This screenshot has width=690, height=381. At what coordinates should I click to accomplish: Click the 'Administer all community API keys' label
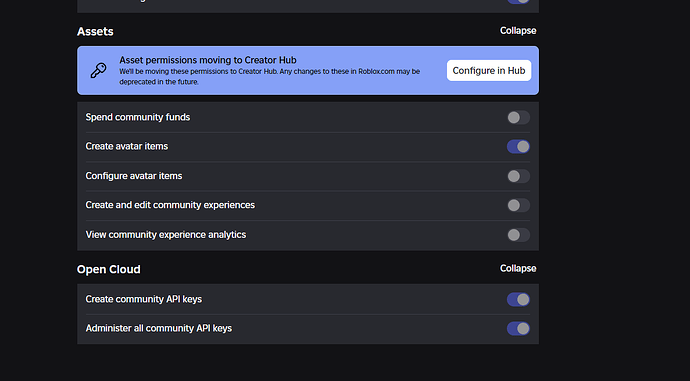(x=158, y=328)
